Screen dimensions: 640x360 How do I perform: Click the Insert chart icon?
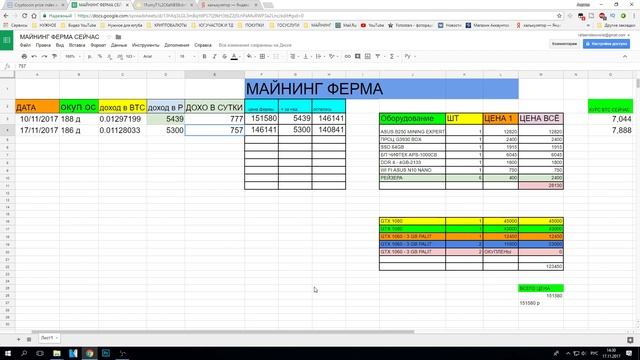tap(367, 56)
